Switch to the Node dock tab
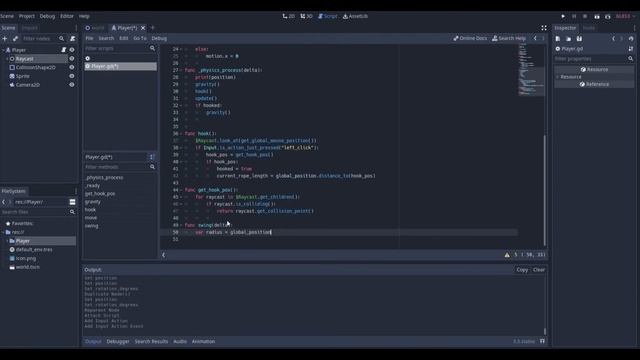The width and height of the screenshot is (640, 360). [x=589, y=28]
